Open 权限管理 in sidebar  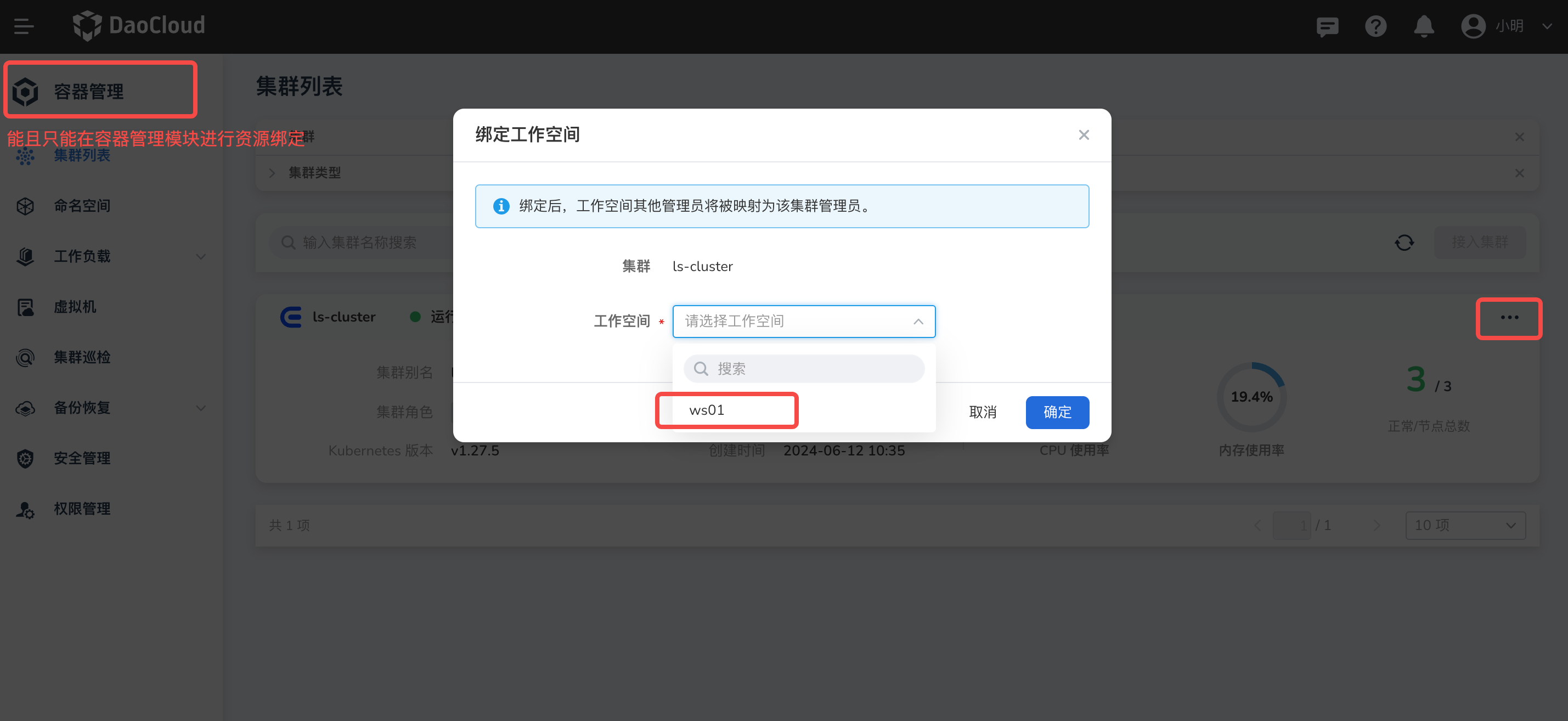[x=82, y=509]
